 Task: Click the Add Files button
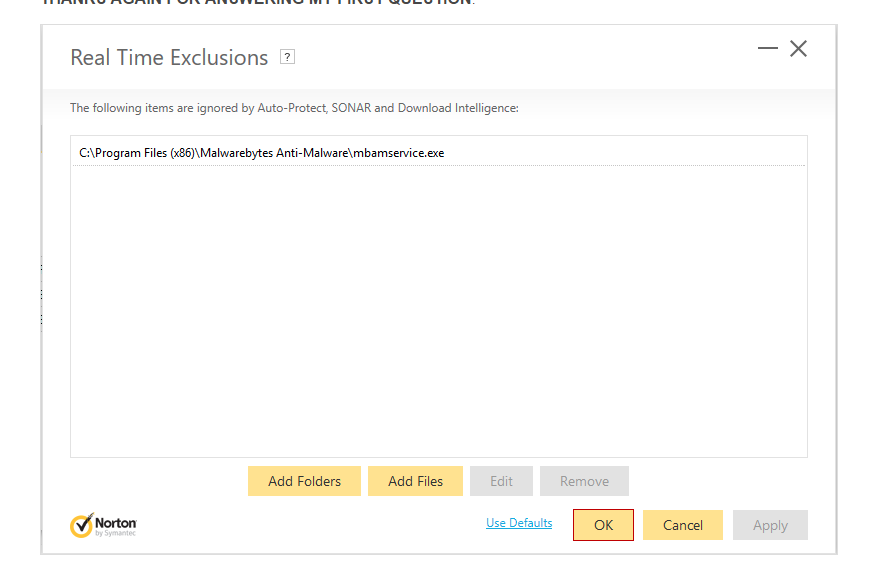415,481
